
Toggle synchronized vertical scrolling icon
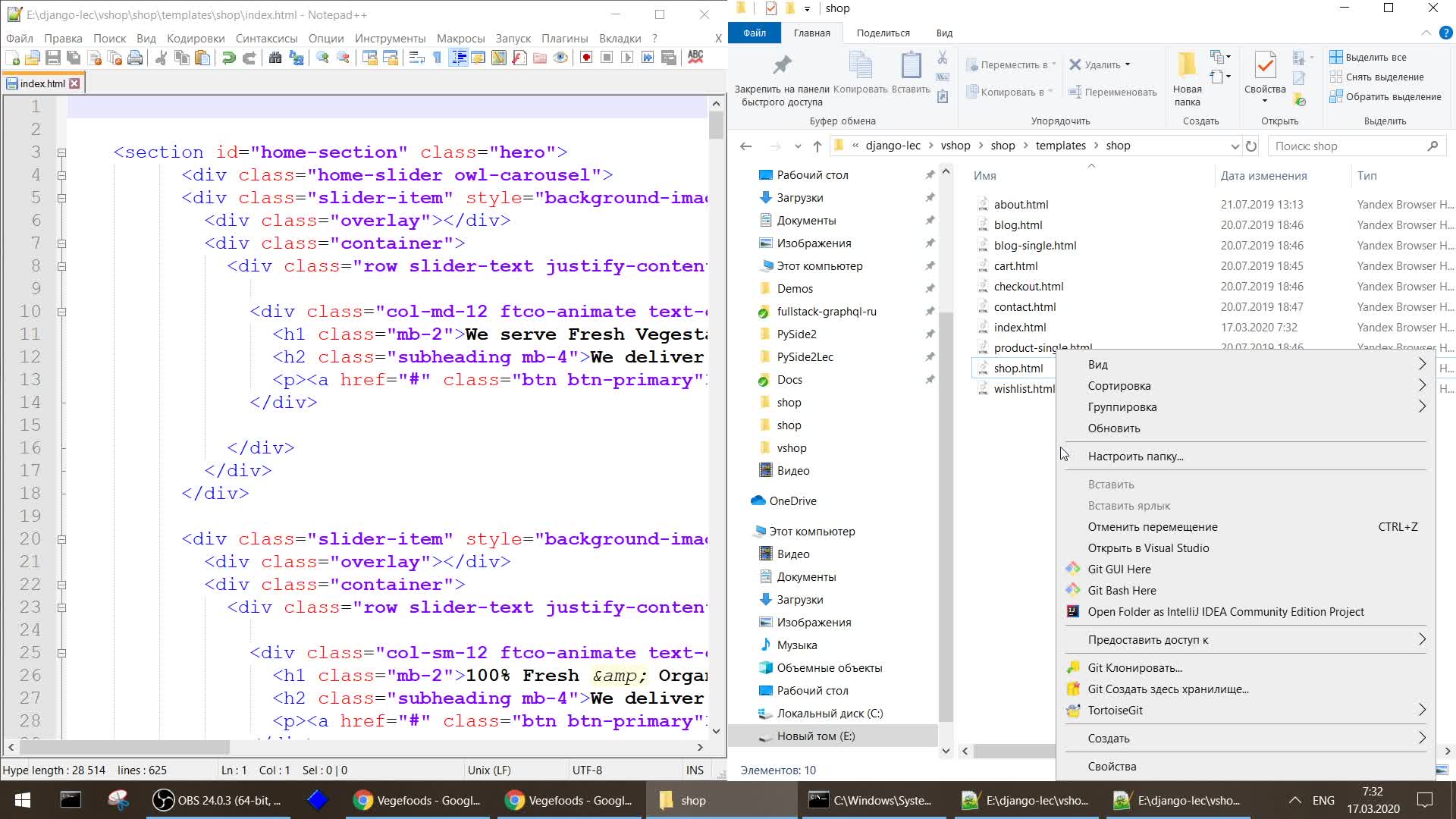click(369, 58)
